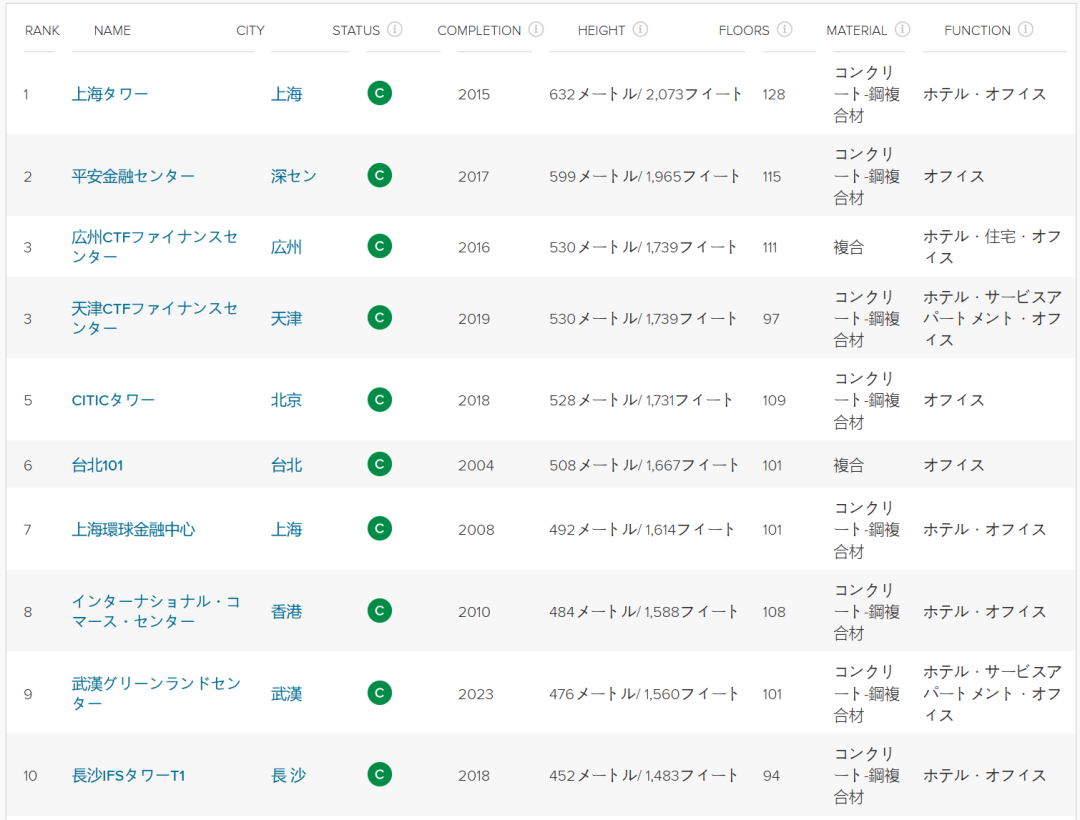
Task: Open the 広州 city link
Action: click(x=287, y=247)
